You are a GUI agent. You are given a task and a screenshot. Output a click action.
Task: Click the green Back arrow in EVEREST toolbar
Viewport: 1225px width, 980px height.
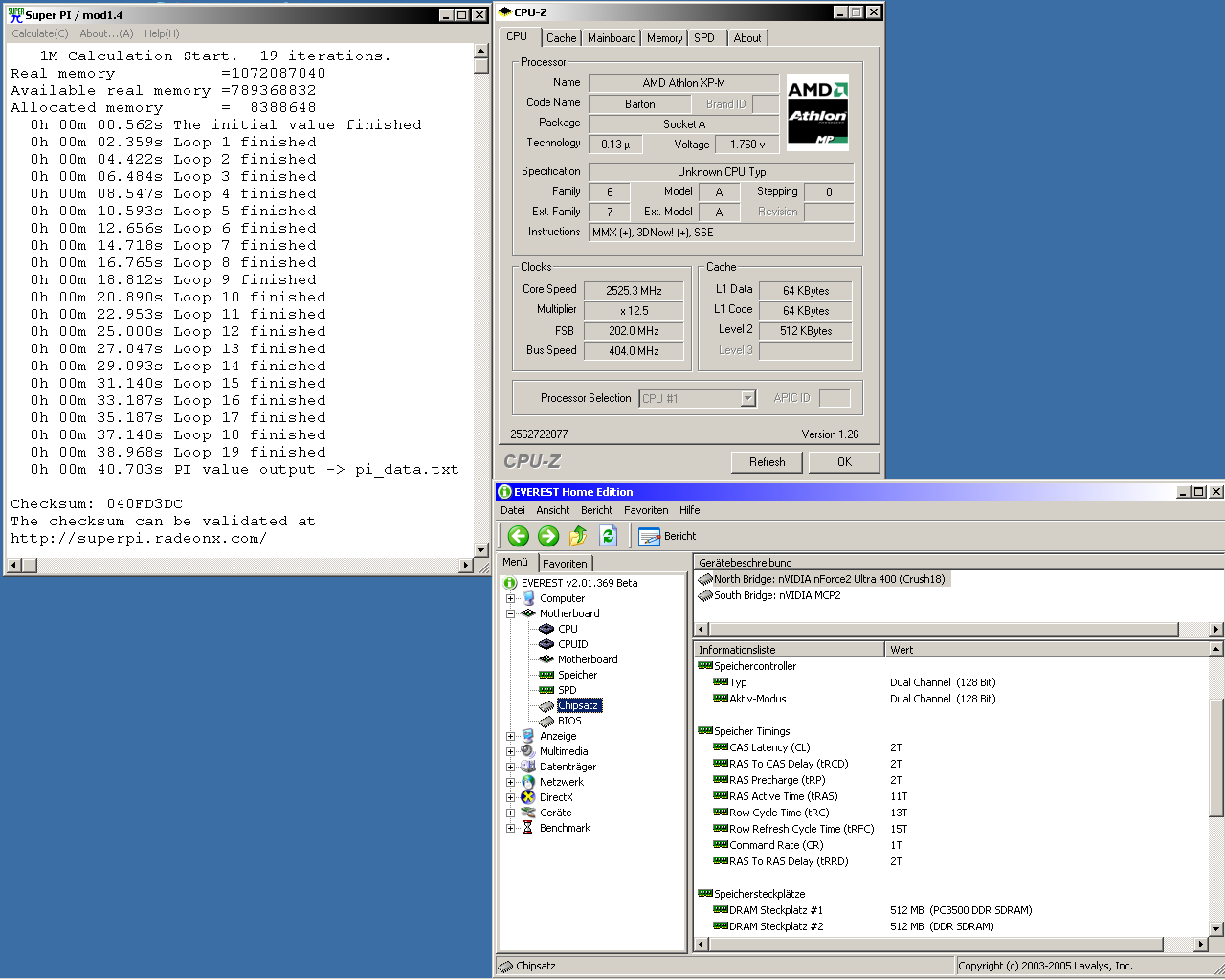click(x=518, y=536)
